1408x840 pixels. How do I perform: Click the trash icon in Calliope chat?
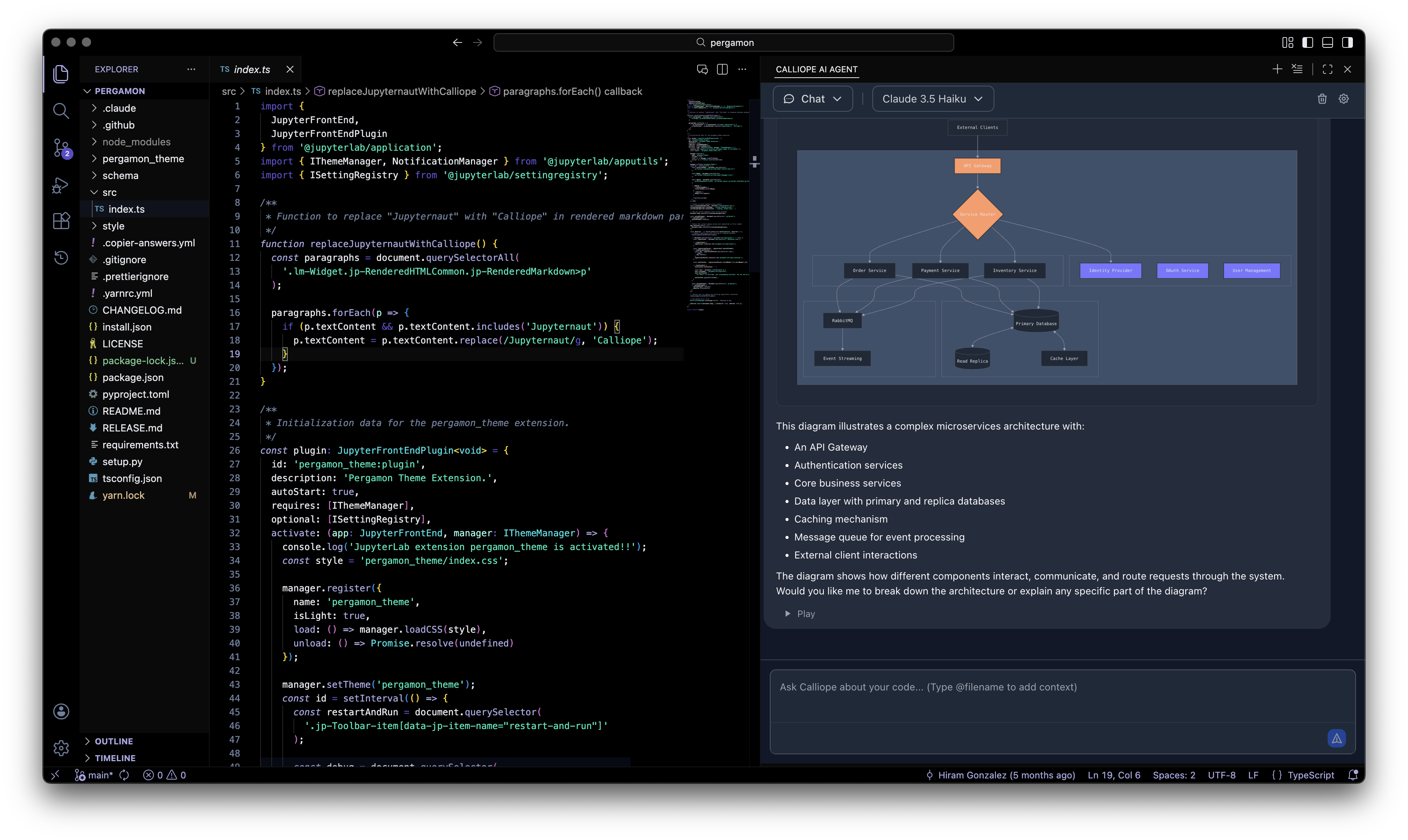[1322, 99]
